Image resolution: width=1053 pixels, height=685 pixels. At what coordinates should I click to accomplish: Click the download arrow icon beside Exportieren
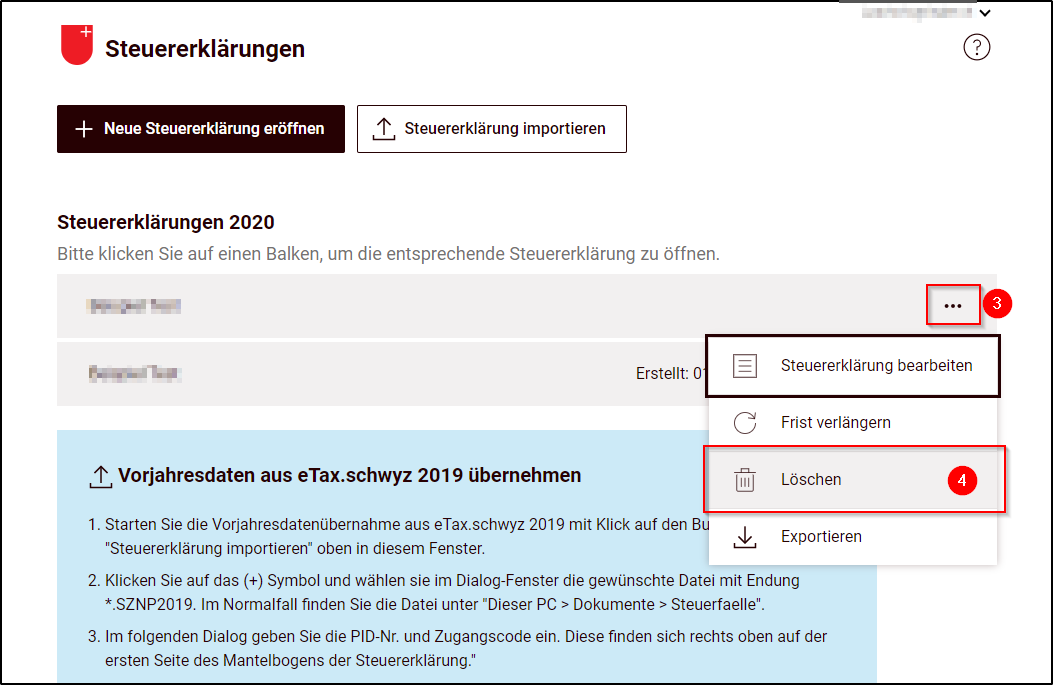[x=745, y=537]
